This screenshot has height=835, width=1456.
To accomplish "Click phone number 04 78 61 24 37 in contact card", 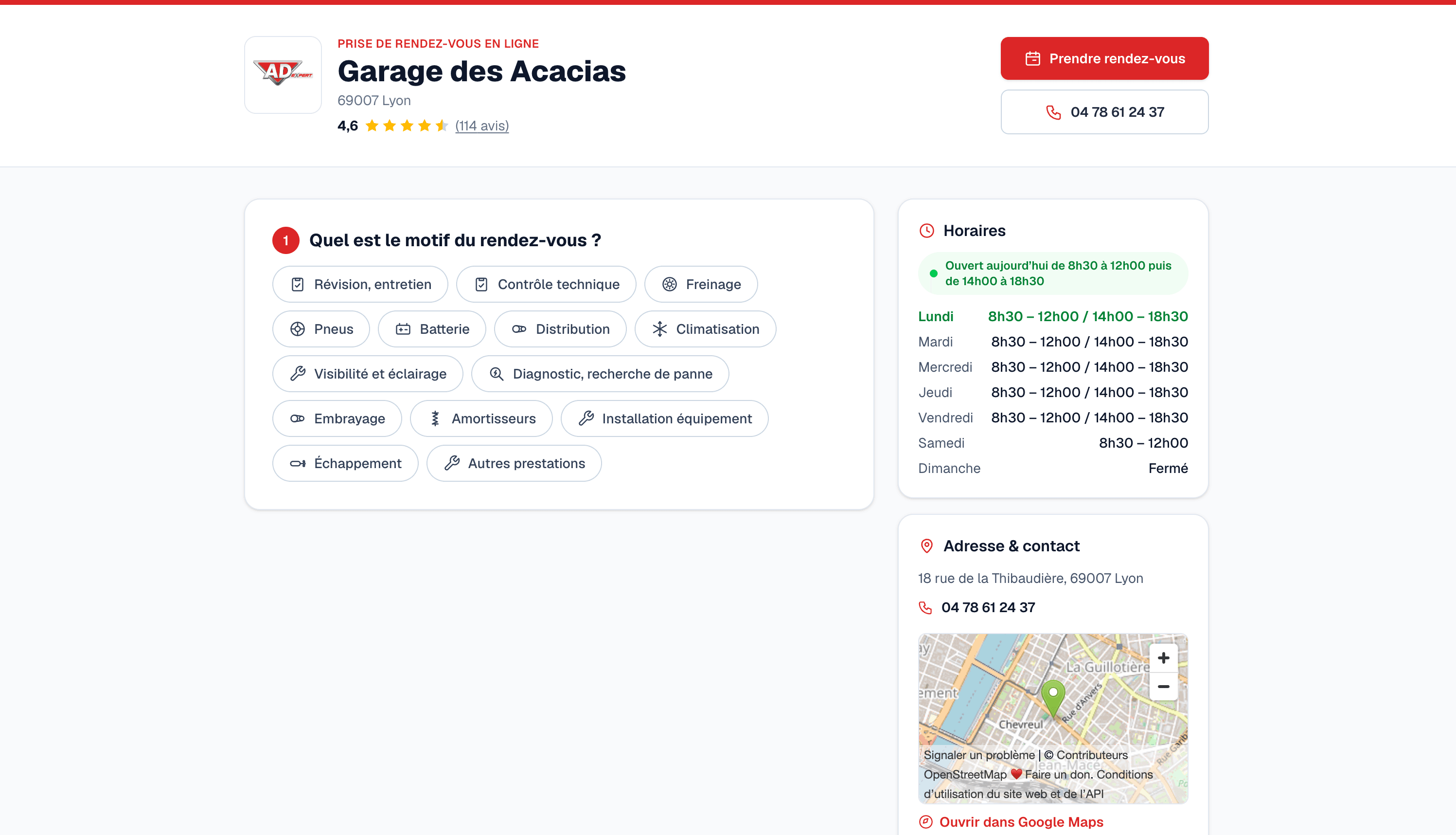I will click(988, 607).
